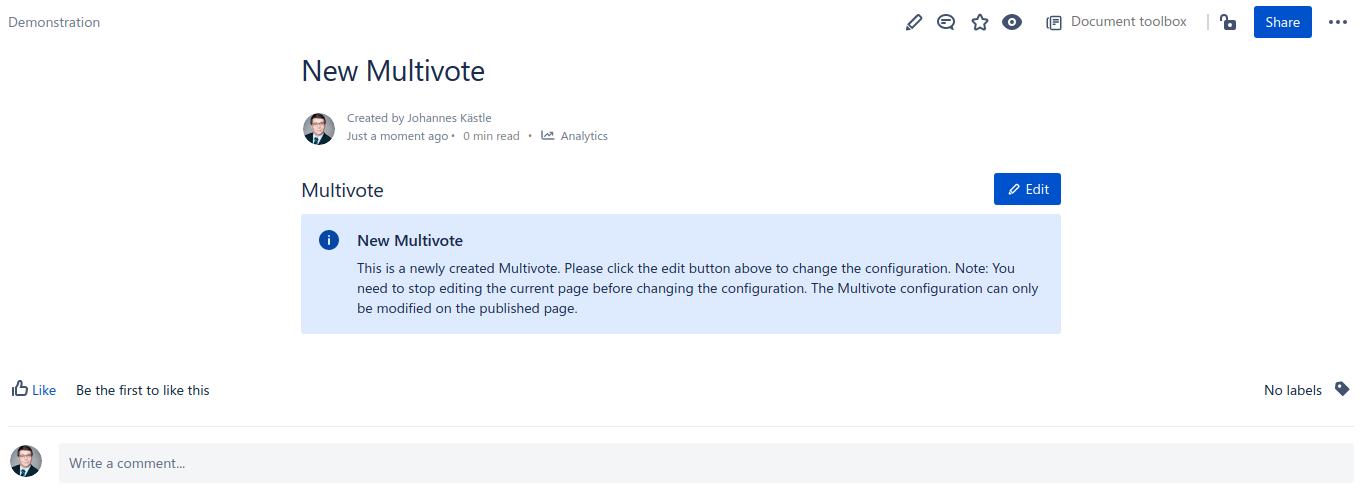Click the pencil edit page icon
This screenshot has width=1363, height=494.
913,22
